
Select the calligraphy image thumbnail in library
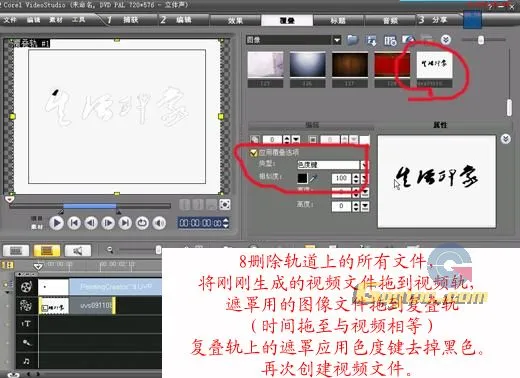click(434, 64)
